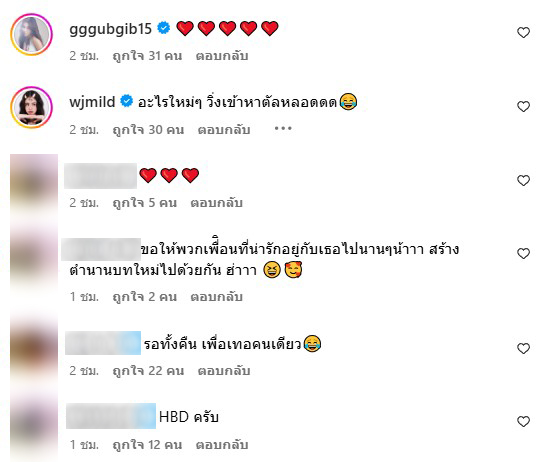Click the blue verified badge next to gggubgib15

[164, 28]
